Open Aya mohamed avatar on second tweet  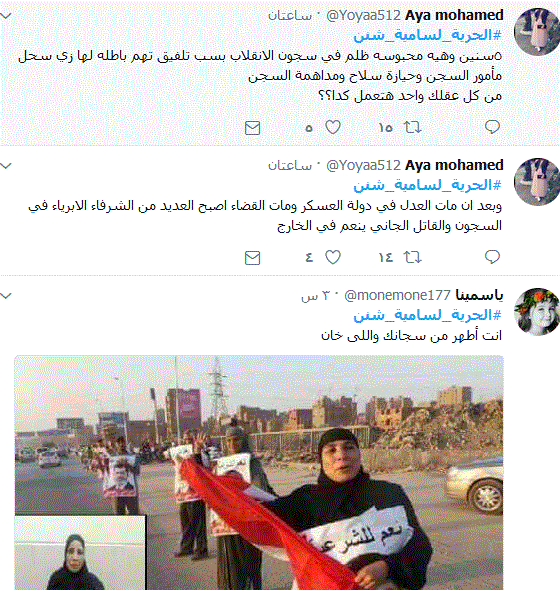pyautogui.click(x=537, y=182)
